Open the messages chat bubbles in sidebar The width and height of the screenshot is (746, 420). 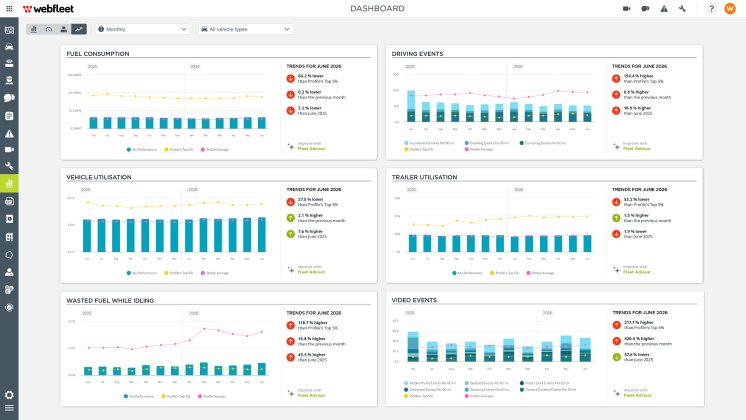point(9,98)
